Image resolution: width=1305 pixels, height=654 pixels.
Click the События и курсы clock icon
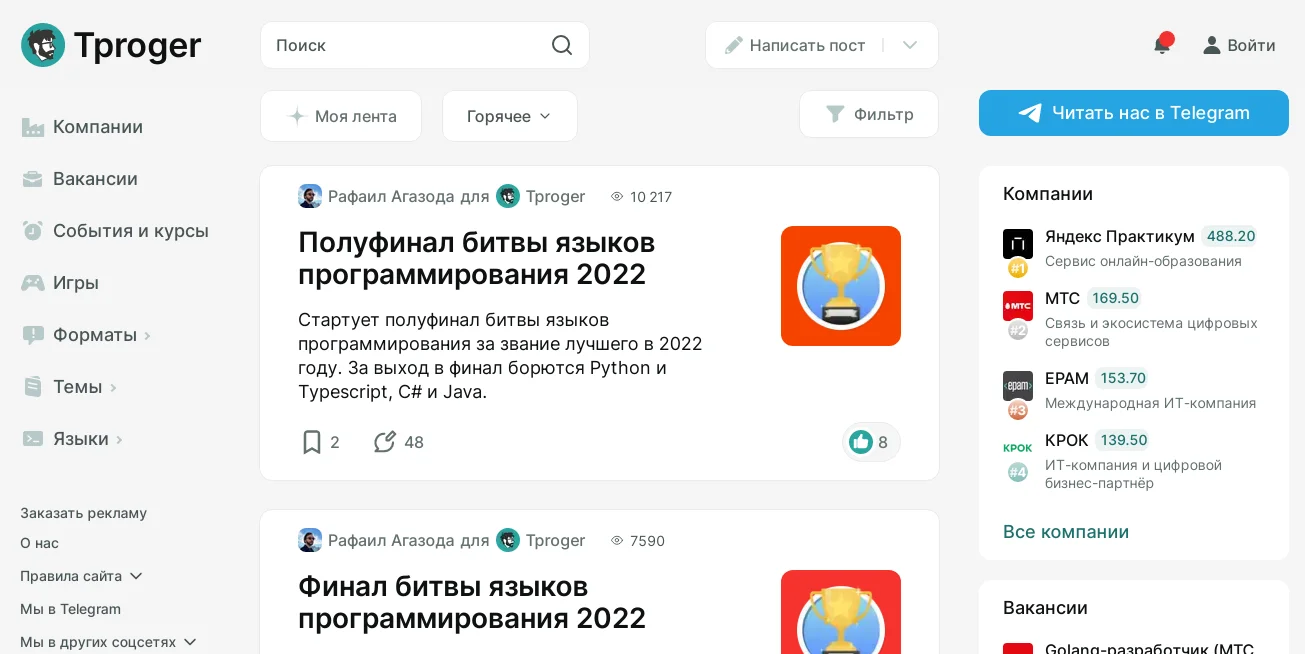pyautogui.click(x=33, y=231)
